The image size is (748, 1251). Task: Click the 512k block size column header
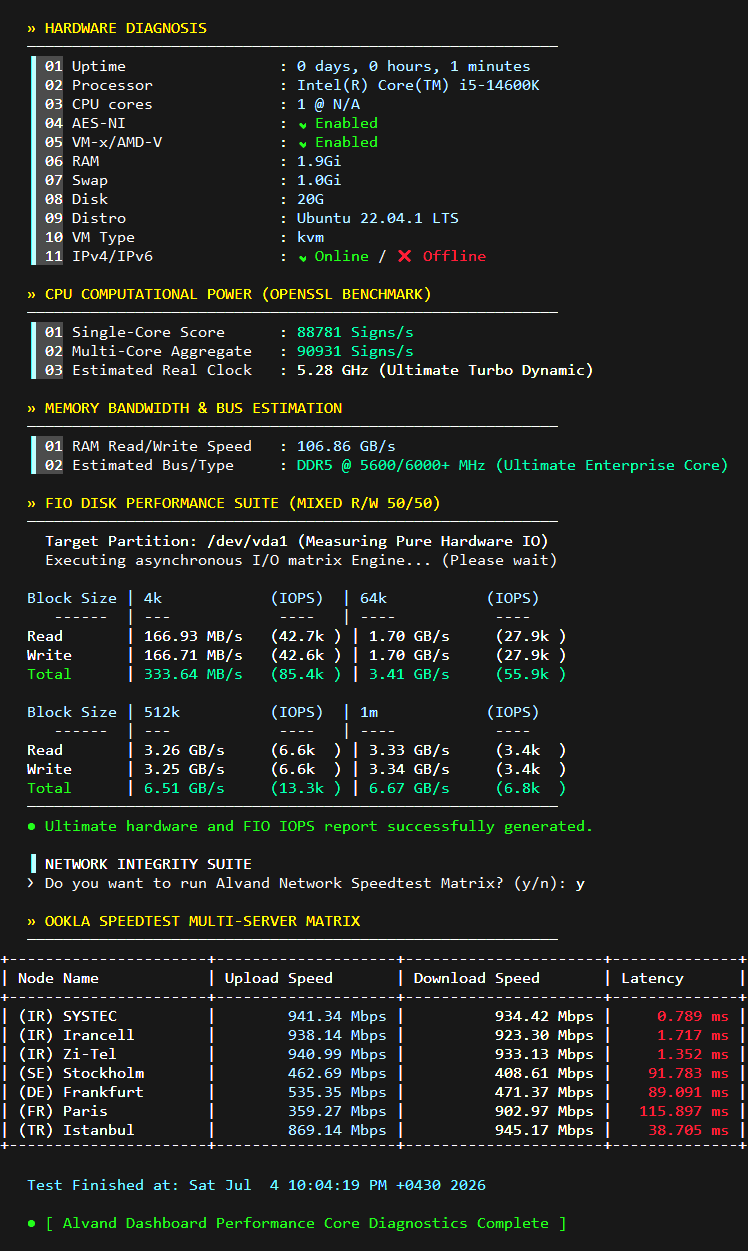[162, 712]
